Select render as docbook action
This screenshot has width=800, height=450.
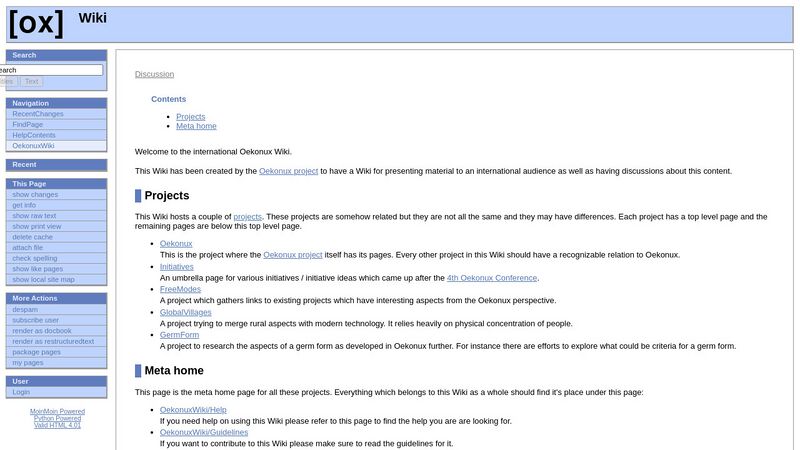click(x=42, y=331)
